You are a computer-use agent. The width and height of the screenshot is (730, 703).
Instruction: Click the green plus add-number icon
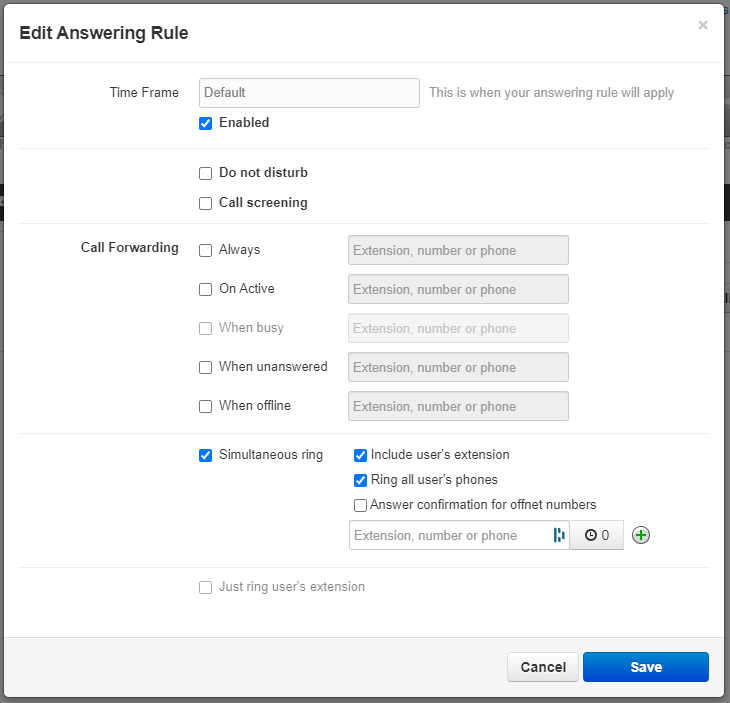click(x=641, y=535)
